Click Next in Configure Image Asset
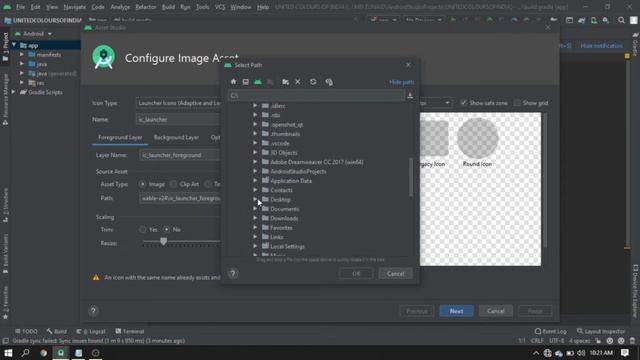This screenshot has width=640, height=360. point(456,311)
